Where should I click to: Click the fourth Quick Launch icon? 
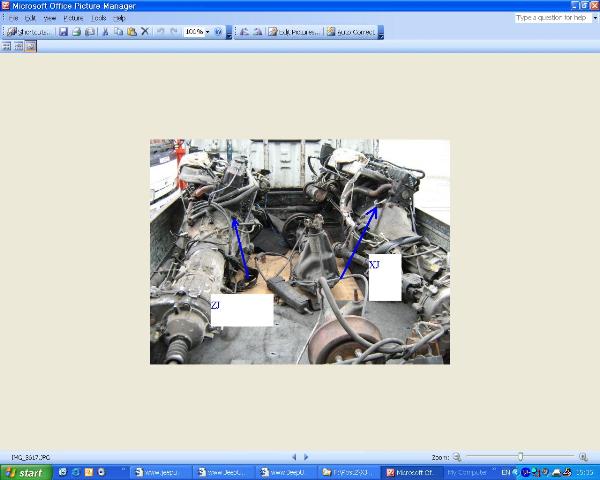[x=101, y=472]
